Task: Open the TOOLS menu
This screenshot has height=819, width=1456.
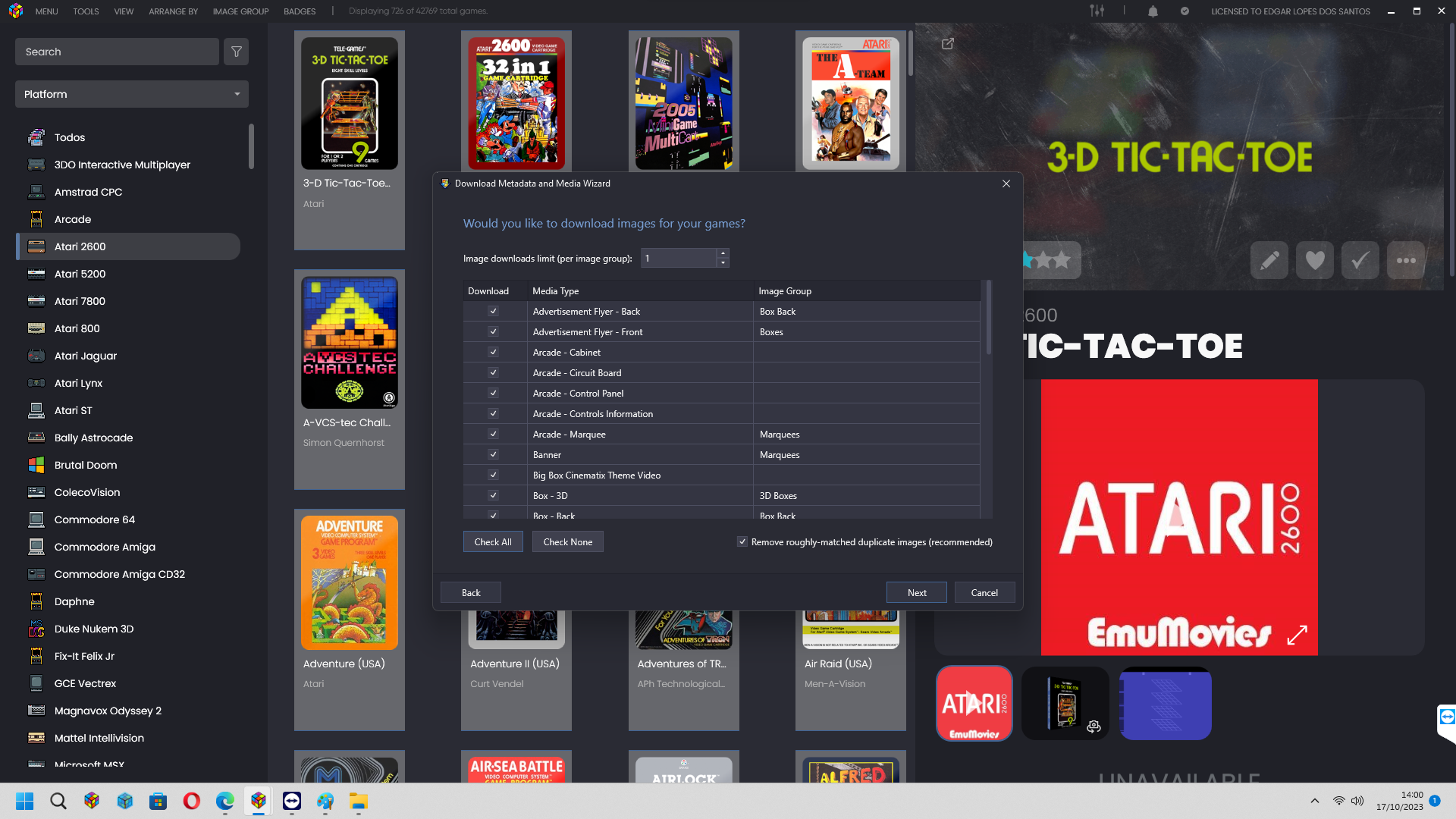Action: click(x=86, y=11)
